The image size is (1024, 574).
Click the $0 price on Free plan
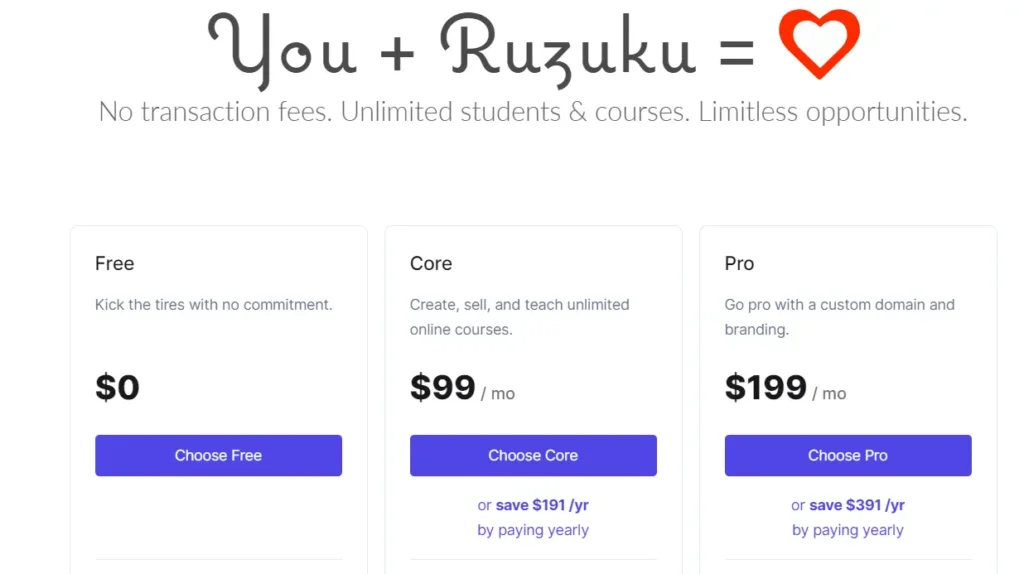click(x=118, y=387)
